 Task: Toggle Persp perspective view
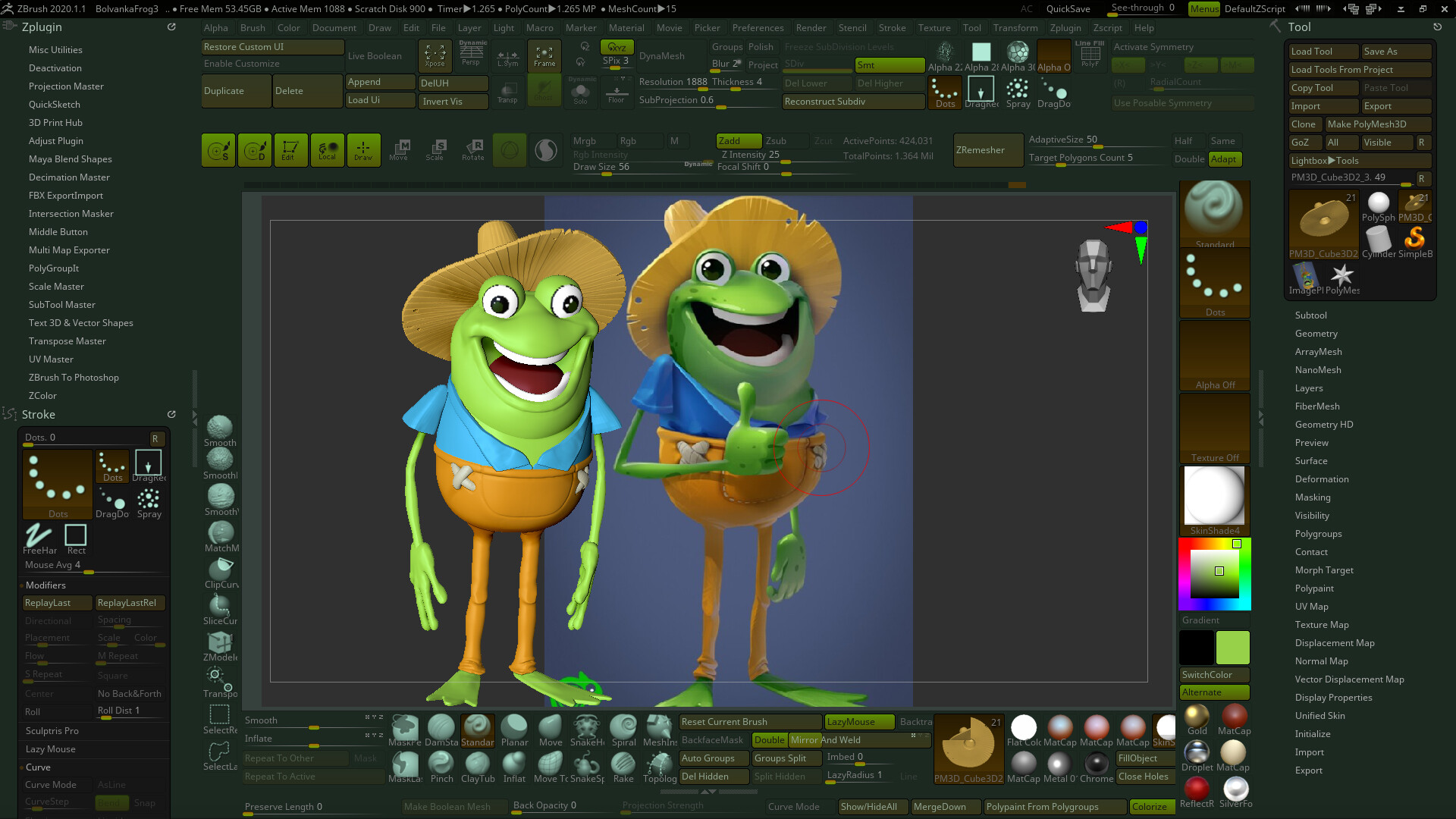click(x=472, y=55)
